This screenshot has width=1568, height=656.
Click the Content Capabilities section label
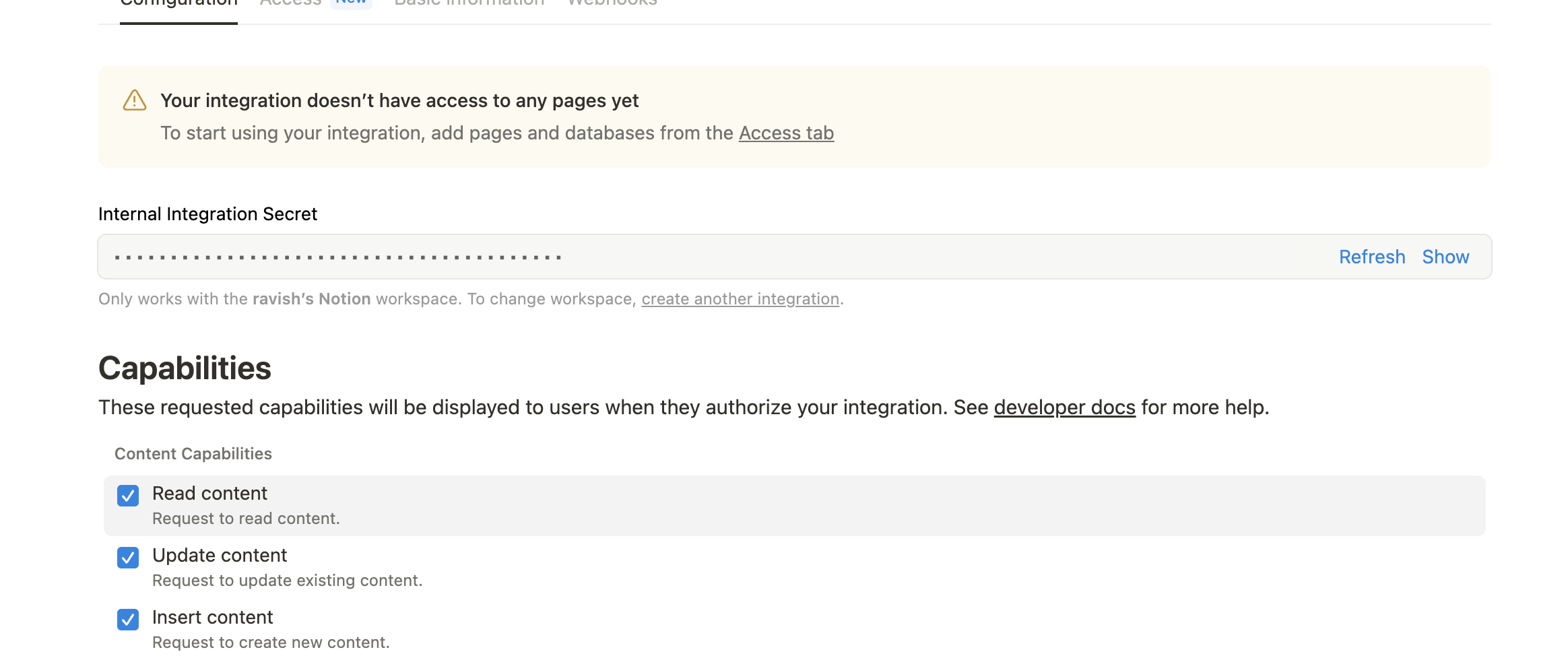[x=194, y=453]
